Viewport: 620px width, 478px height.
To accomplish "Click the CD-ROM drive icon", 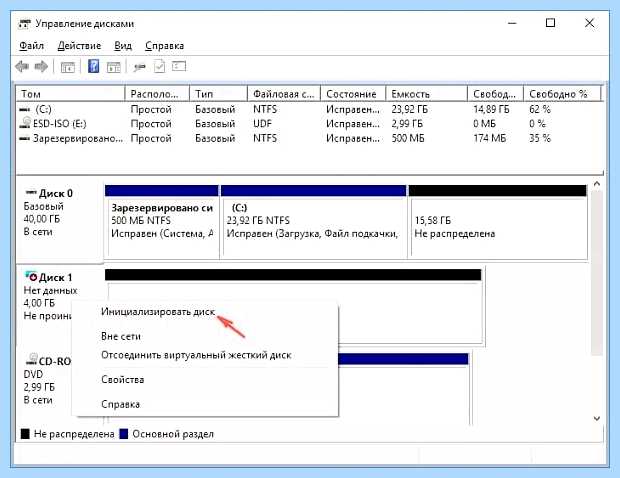I will [32, 359].
